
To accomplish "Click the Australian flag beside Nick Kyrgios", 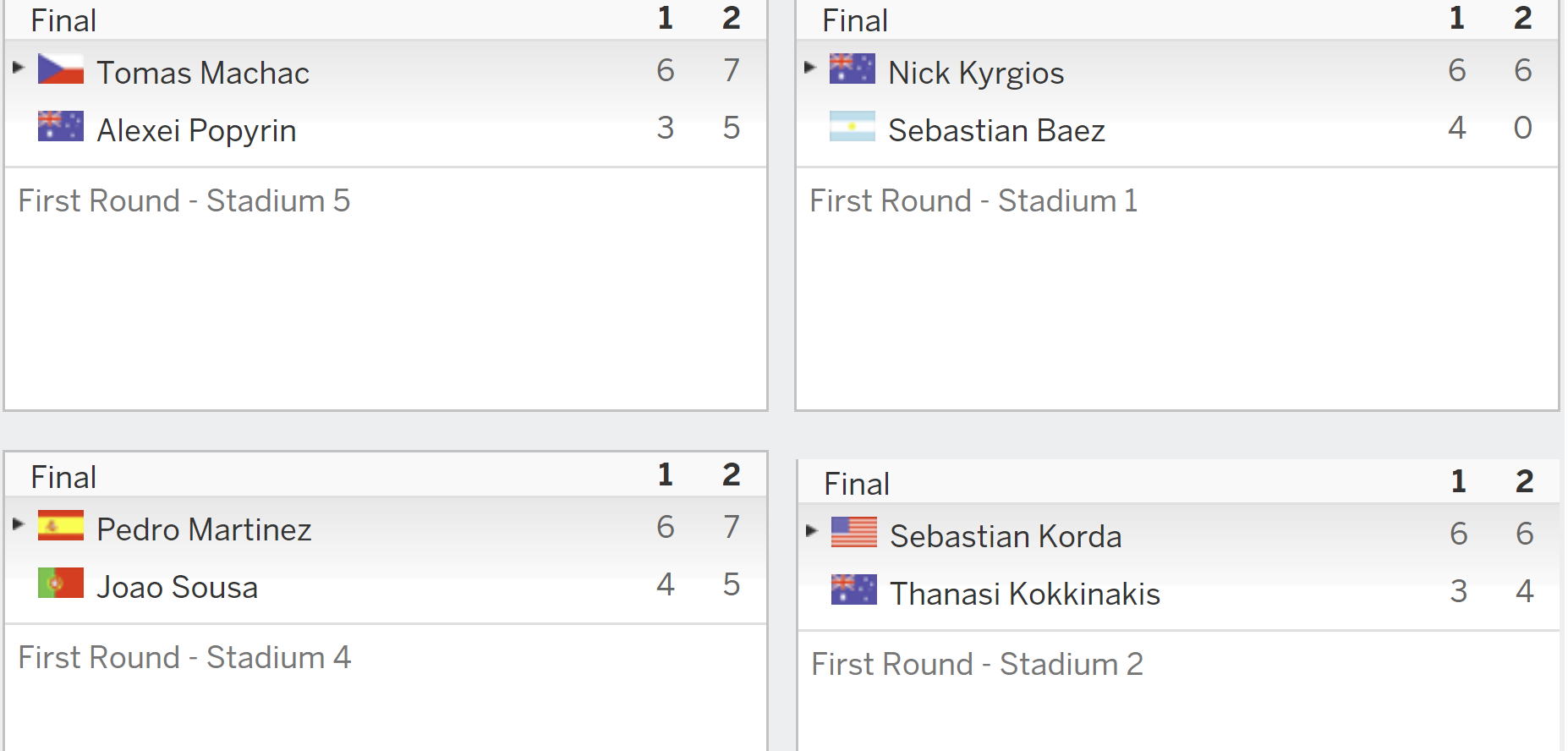I will click(x=853, y=69).
